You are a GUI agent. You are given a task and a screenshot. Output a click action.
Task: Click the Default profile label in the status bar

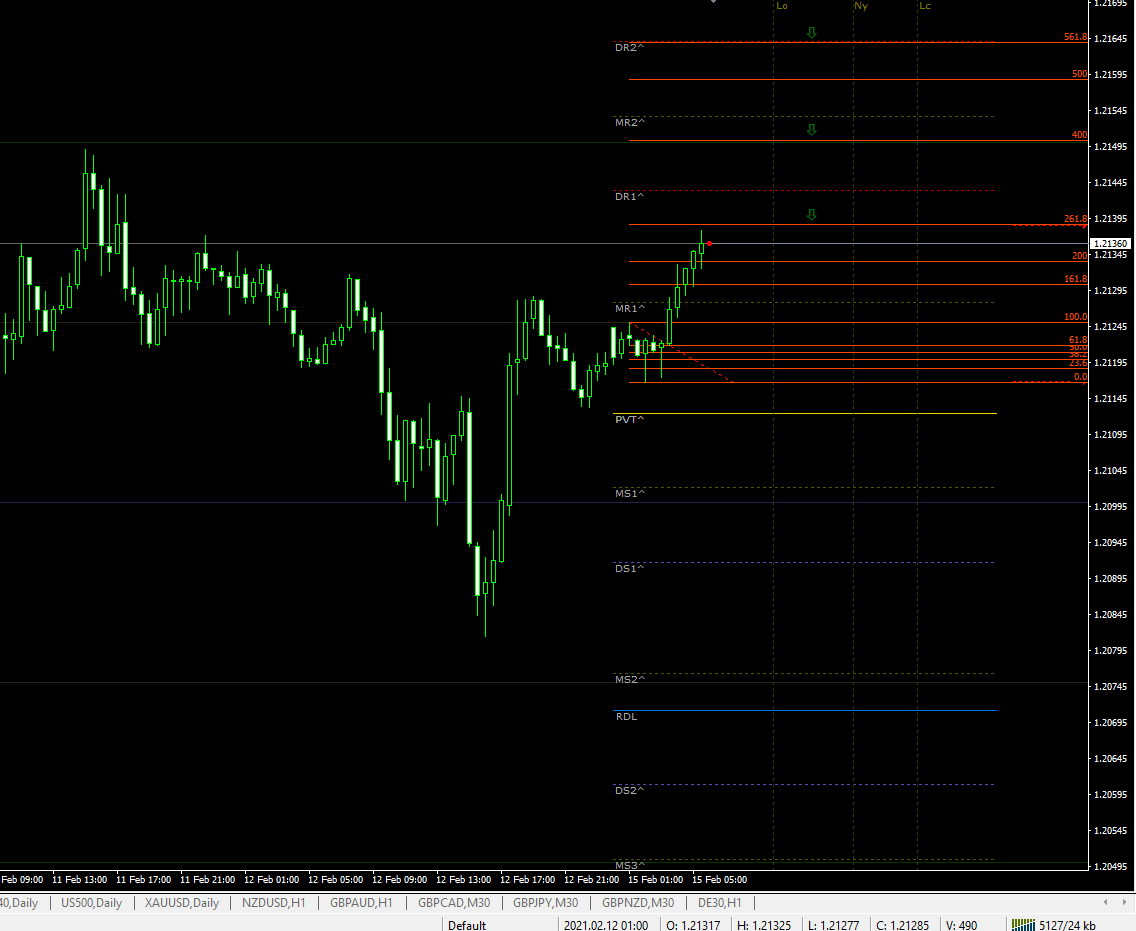(x=466, y=925)
